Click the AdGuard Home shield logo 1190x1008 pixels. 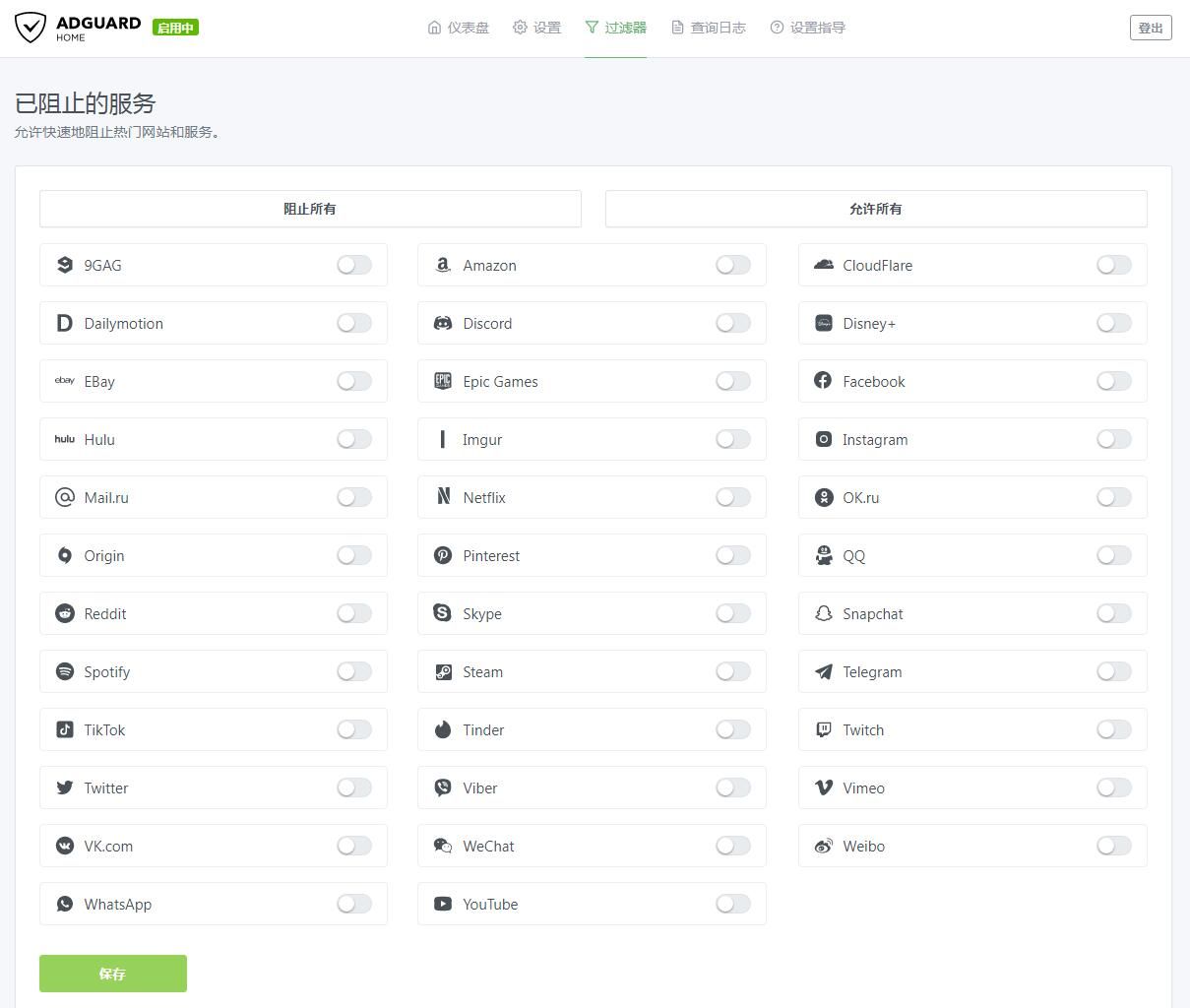31,27
